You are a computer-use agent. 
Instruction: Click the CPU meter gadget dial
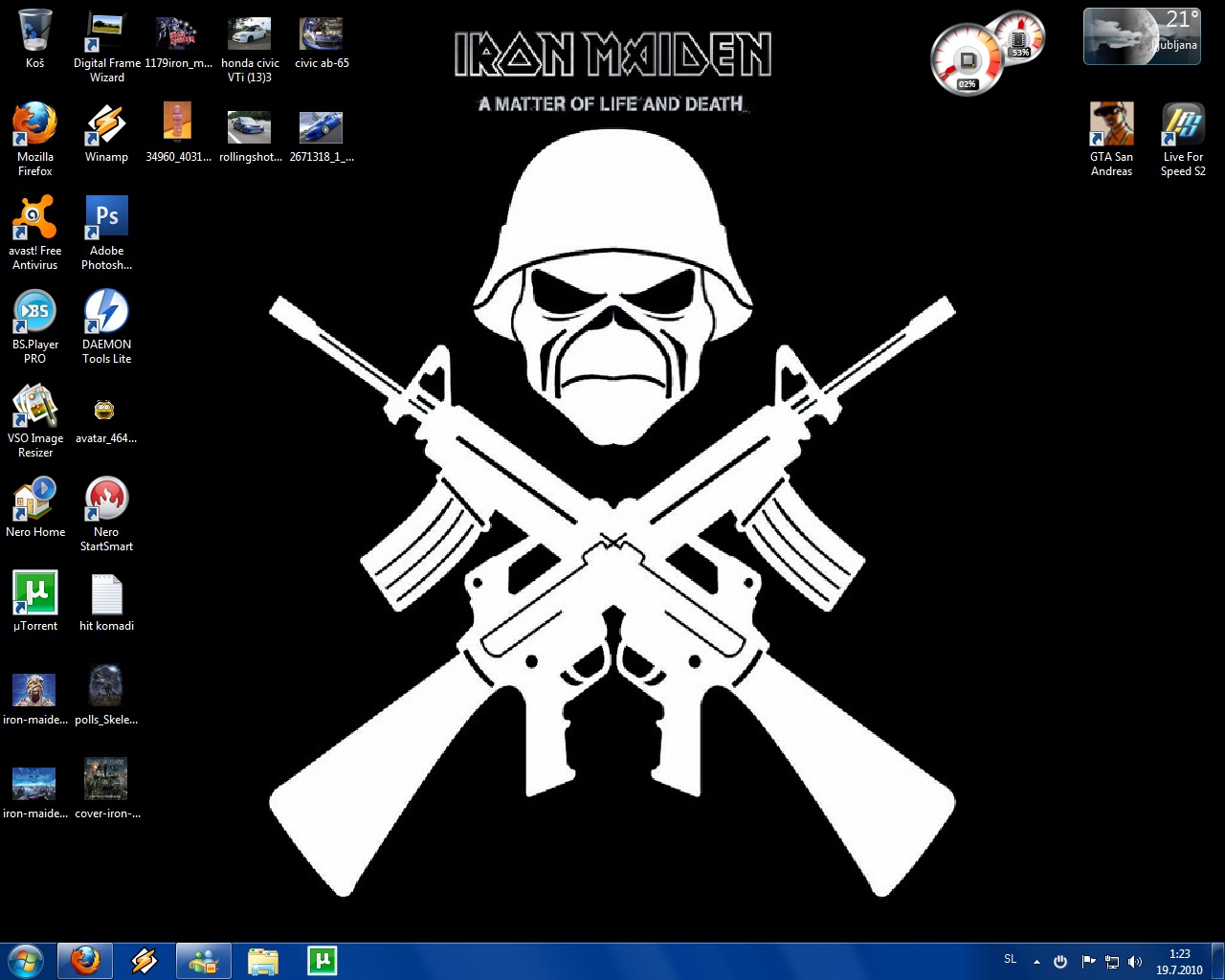[x=967, y=61]
